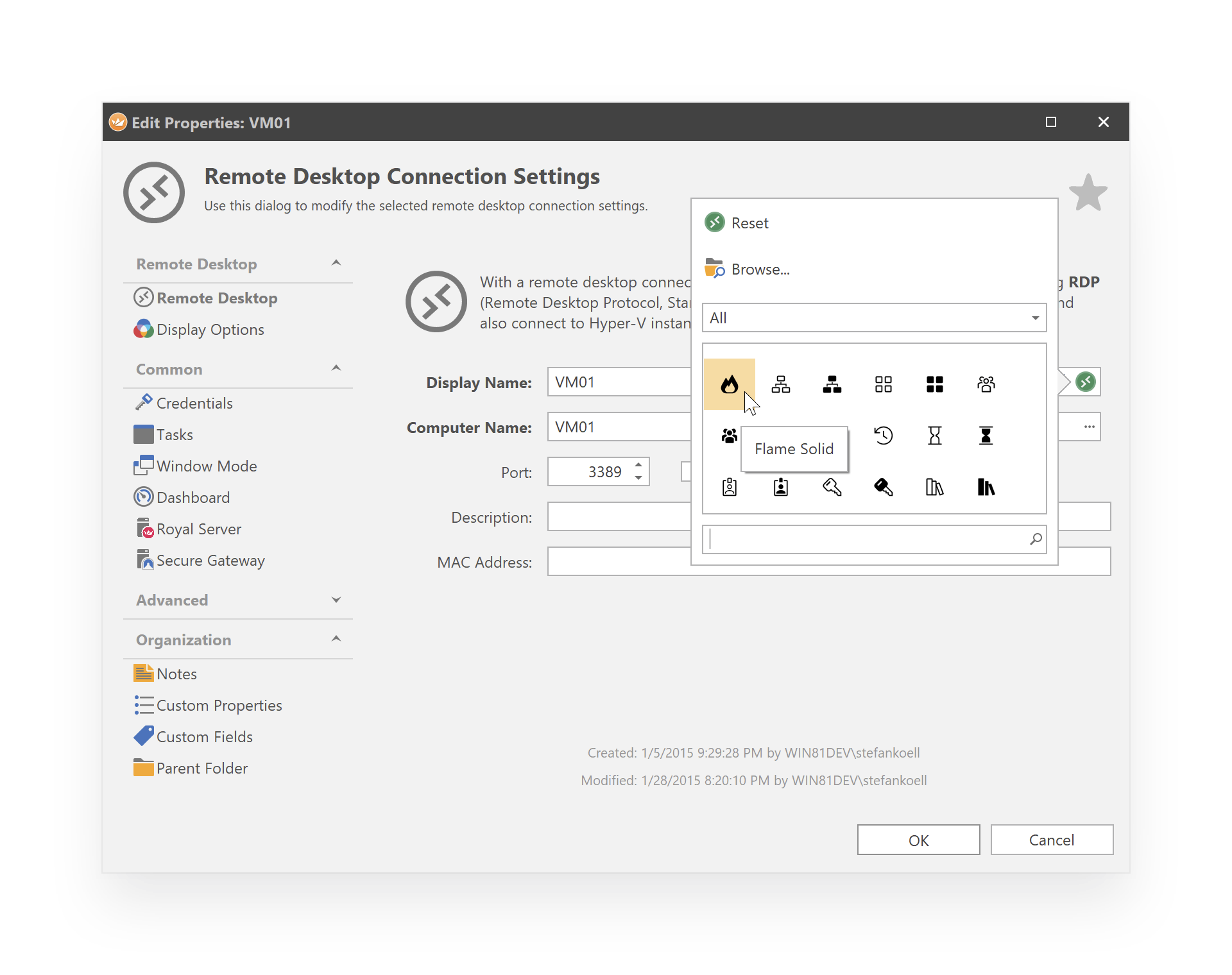
Task: Click the favorite star icon
Action: click(1088, 192)
